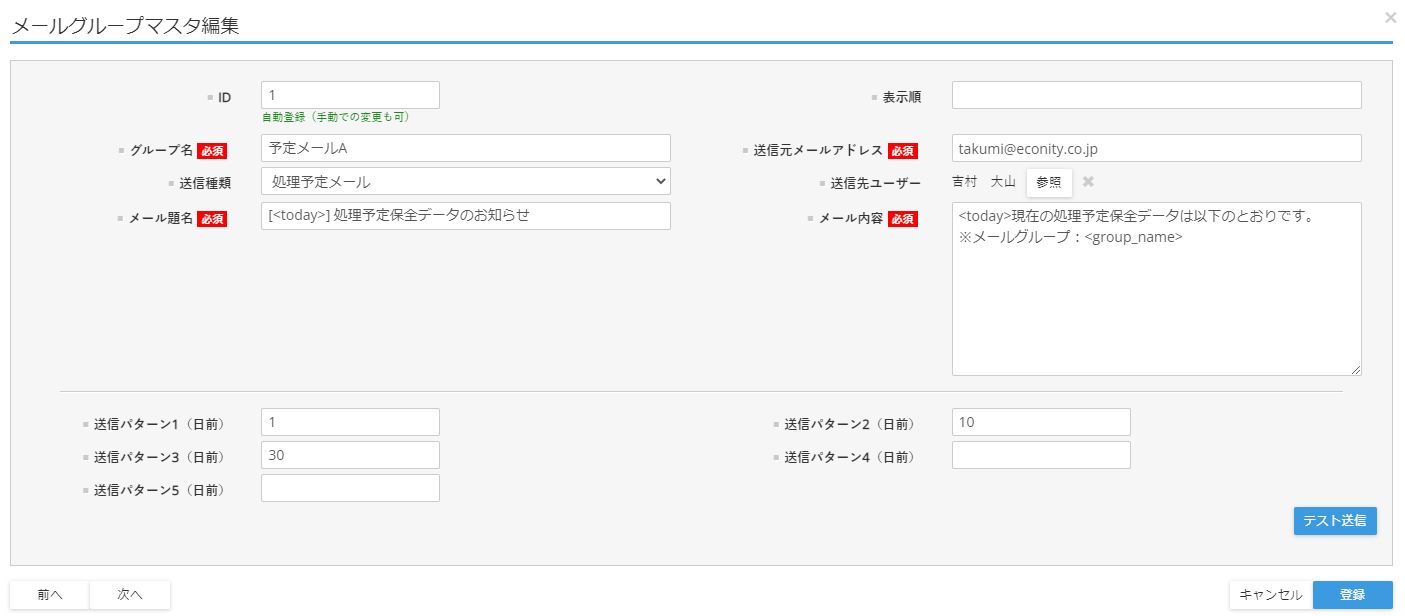Open the 送信種類 dropdown
Screen dimensions: 1405x616
point(465,181)
